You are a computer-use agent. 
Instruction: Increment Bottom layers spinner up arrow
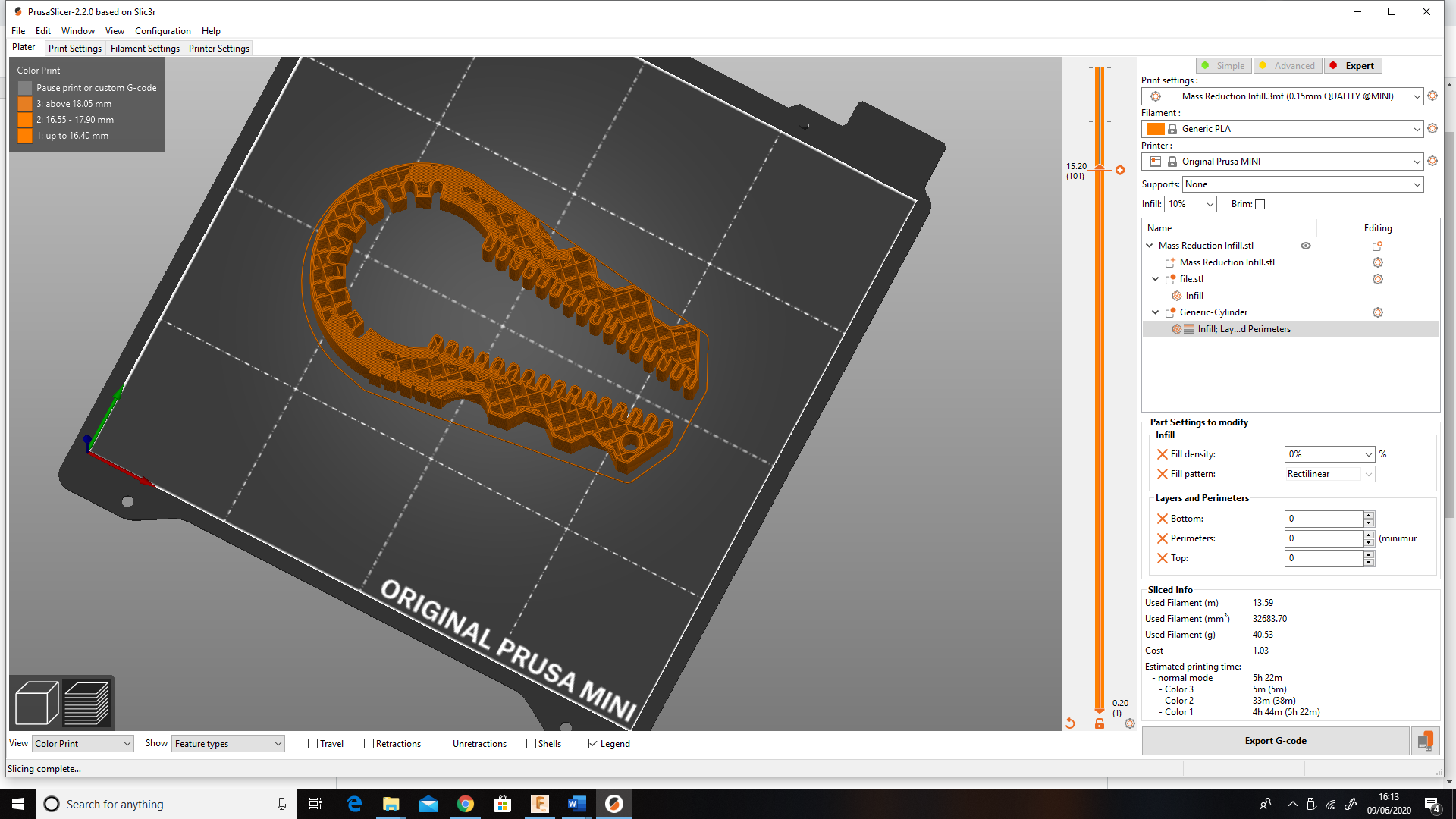[1369, 515]
